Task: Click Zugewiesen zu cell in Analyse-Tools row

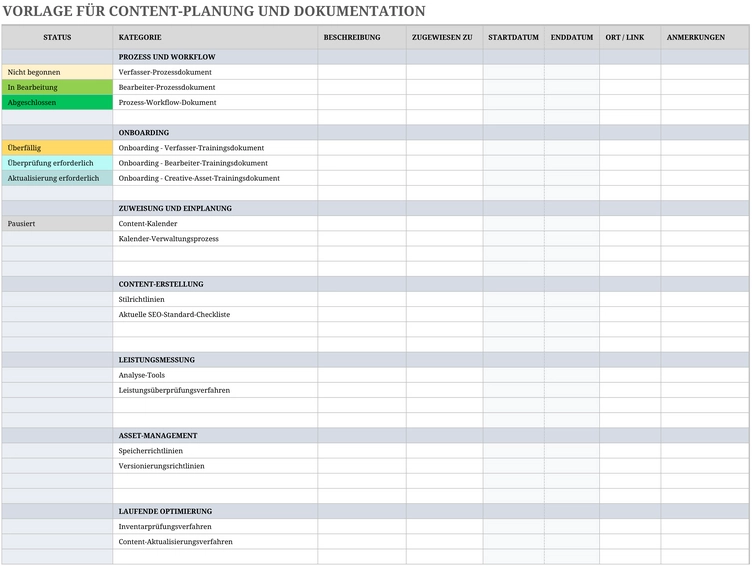Action: 445,375
